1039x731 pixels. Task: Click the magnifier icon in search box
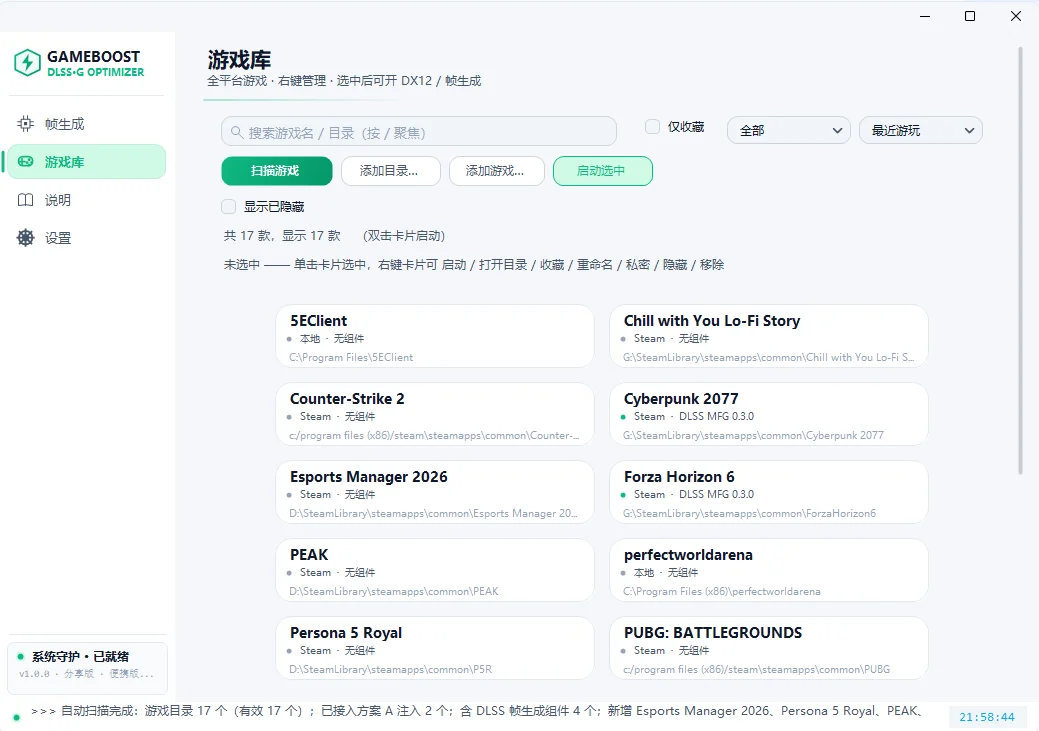pos(237,133)
